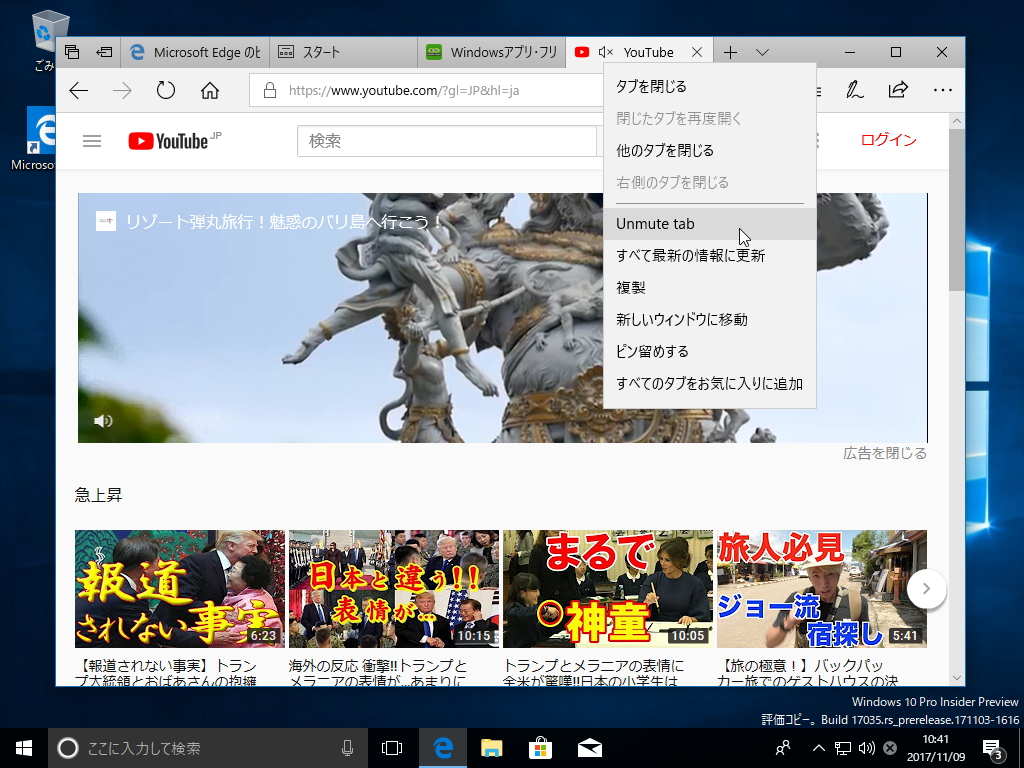Open YouTube's navigation hamburger menu

pos(92,141)
